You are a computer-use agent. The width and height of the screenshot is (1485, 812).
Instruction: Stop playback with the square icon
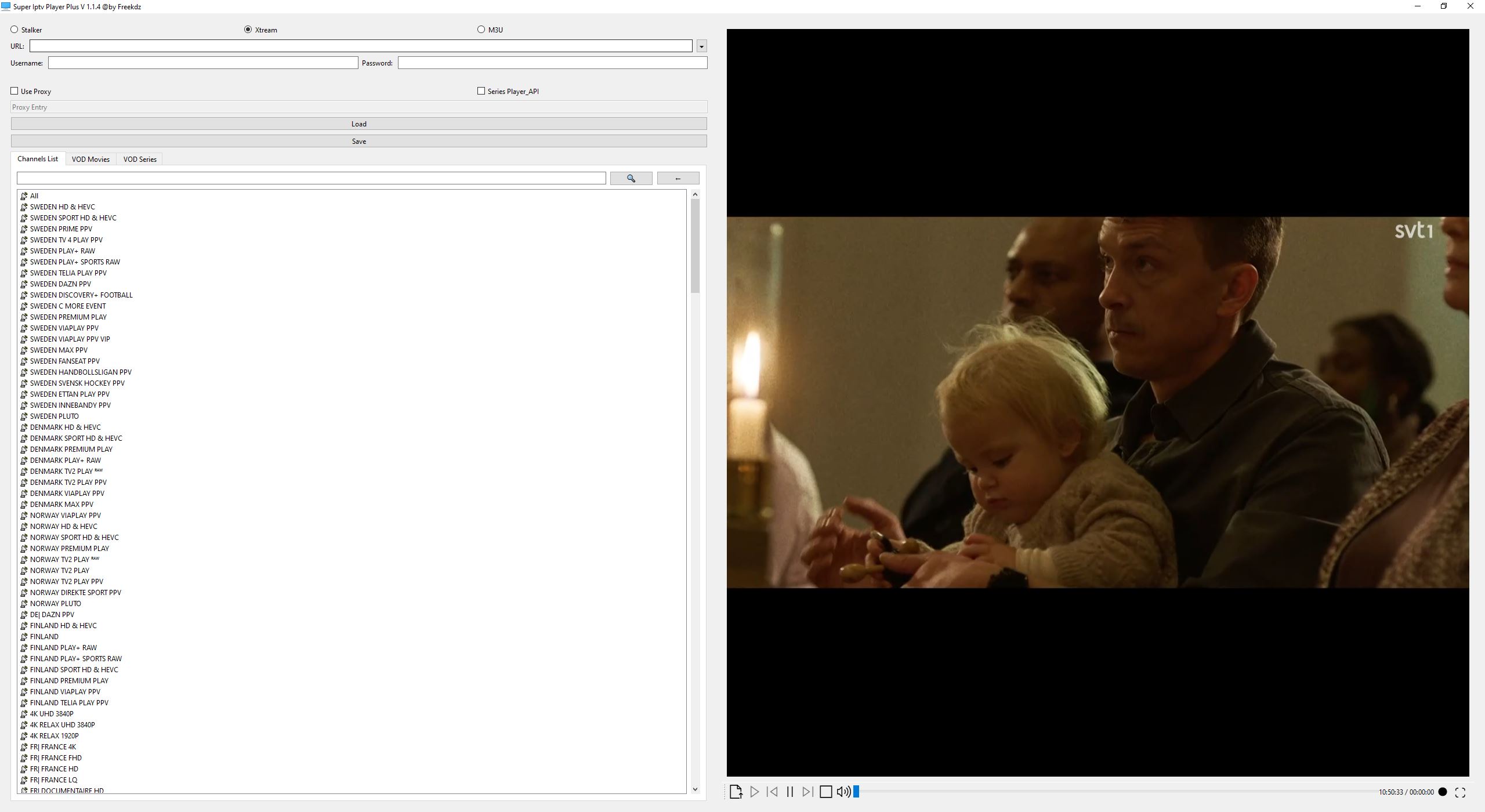coord(825,792)
